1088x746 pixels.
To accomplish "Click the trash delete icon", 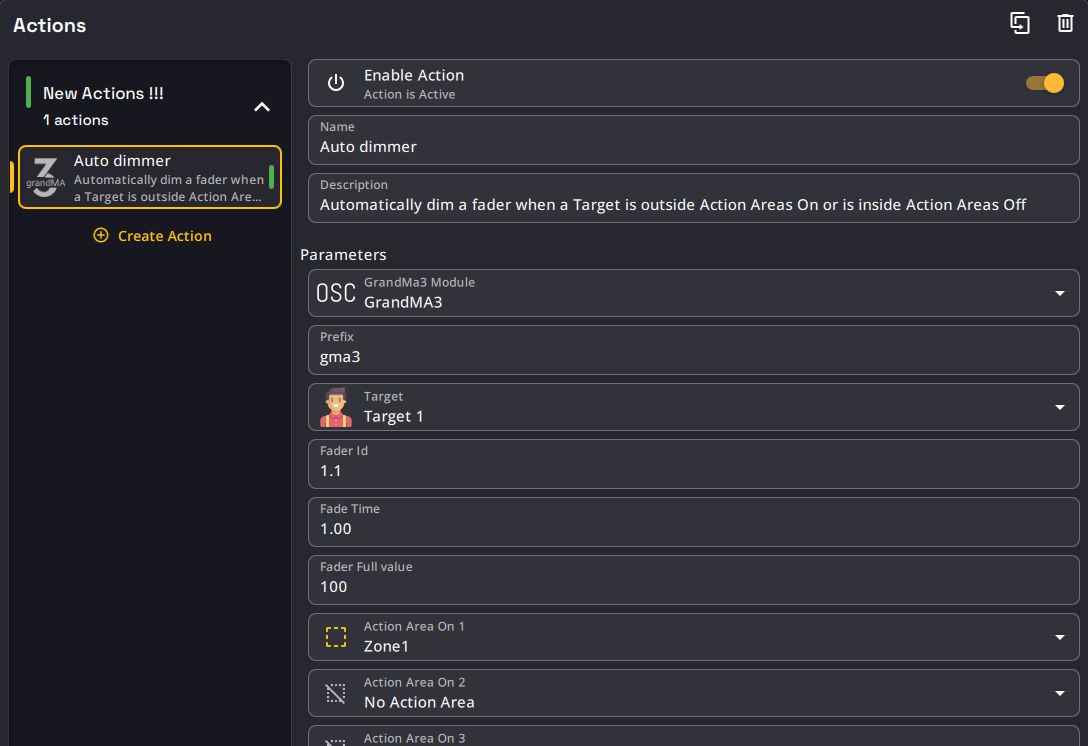I will coord(1065,23).
